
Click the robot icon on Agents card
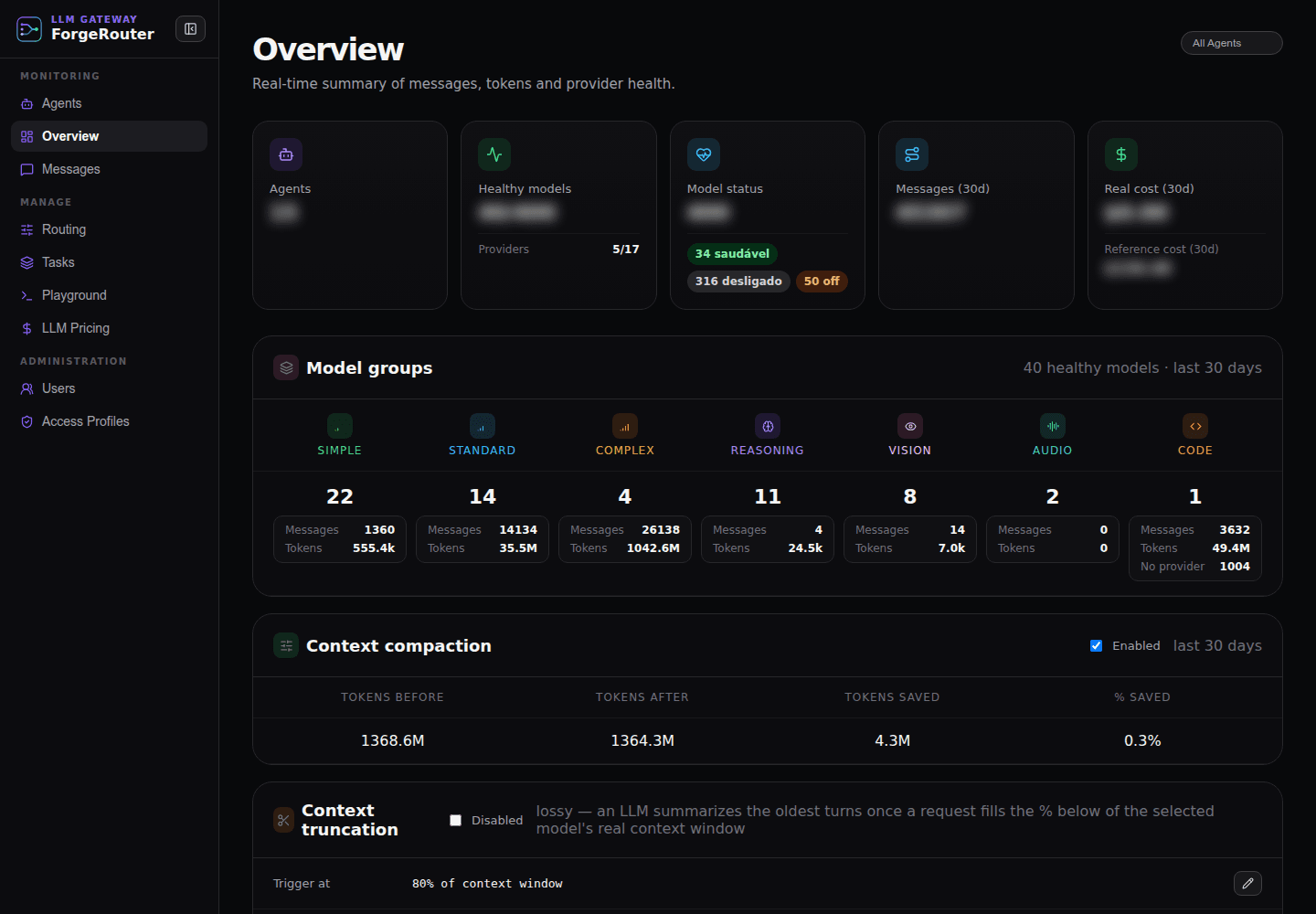tap(286, 154)
